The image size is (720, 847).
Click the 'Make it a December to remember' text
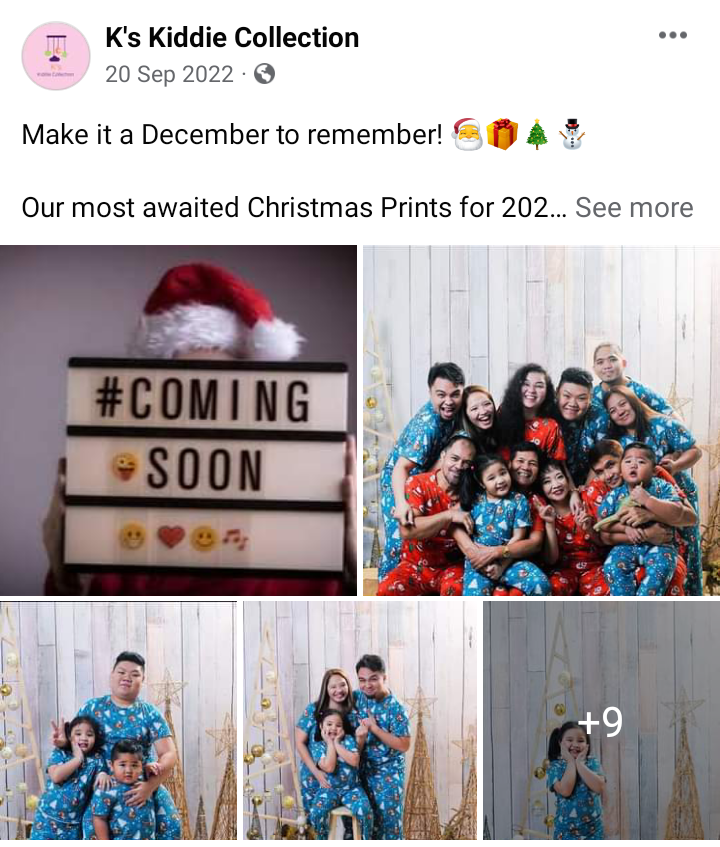click(232, 135)
